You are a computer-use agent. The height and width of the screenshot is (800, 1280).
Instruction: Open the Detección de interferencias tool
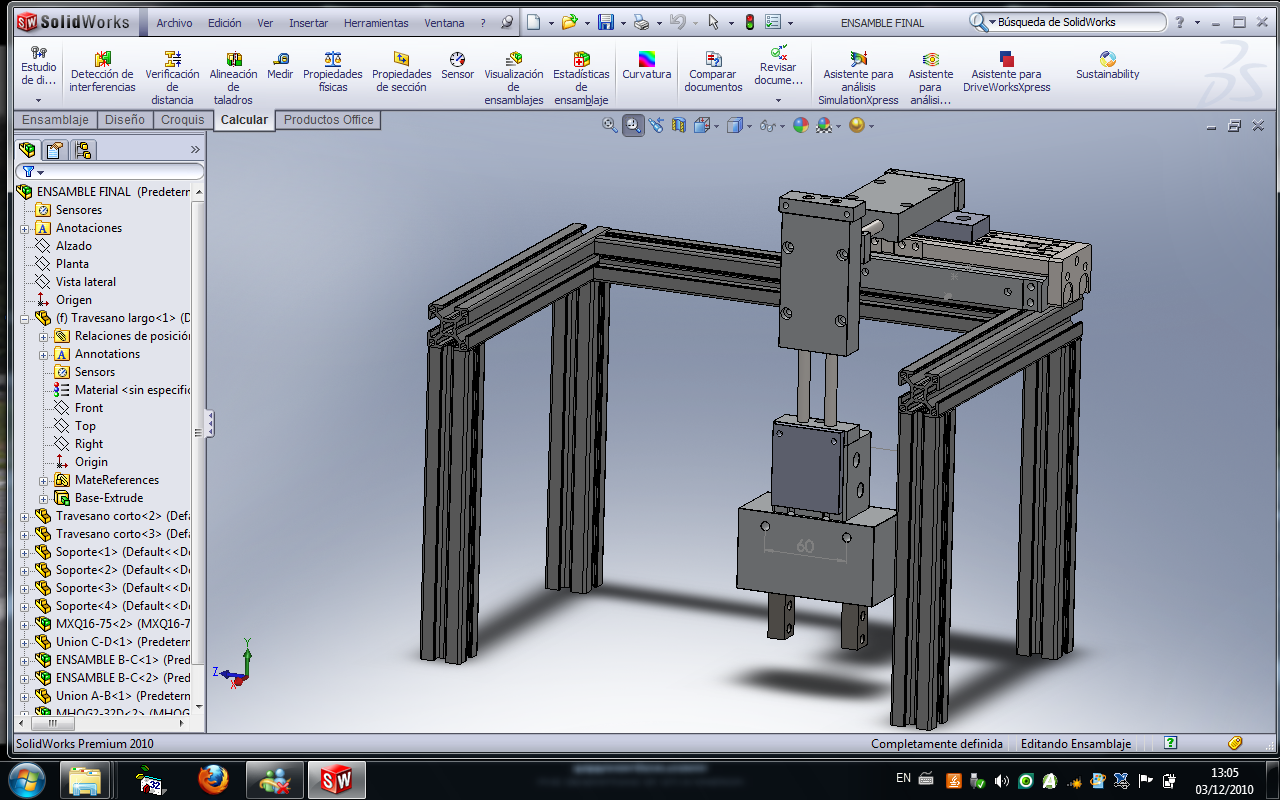pyautogui.click(x=103, y=73)
